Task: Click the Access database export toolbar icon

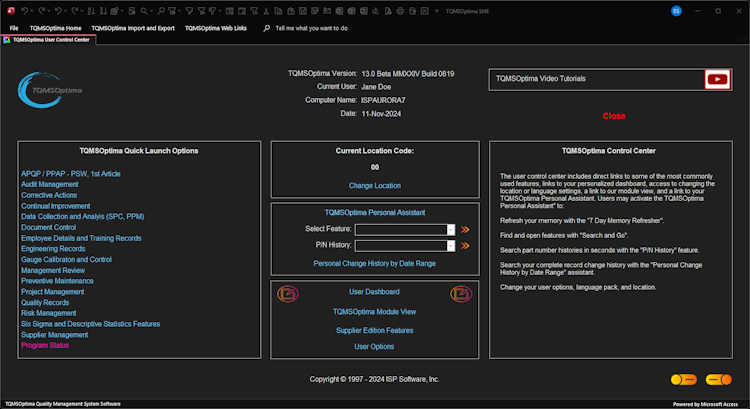Action: 352,11
